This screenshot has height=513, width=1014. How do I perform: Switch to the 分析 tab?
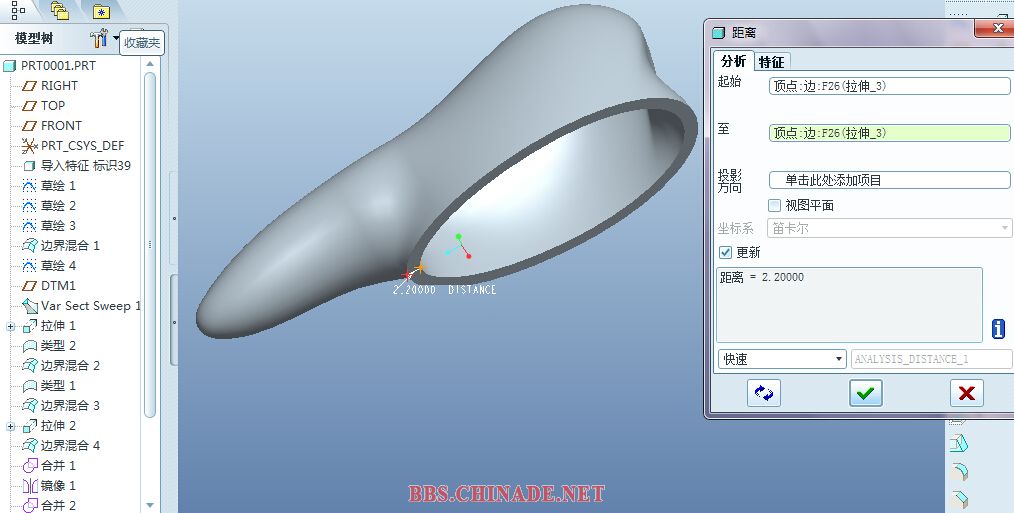733,61
